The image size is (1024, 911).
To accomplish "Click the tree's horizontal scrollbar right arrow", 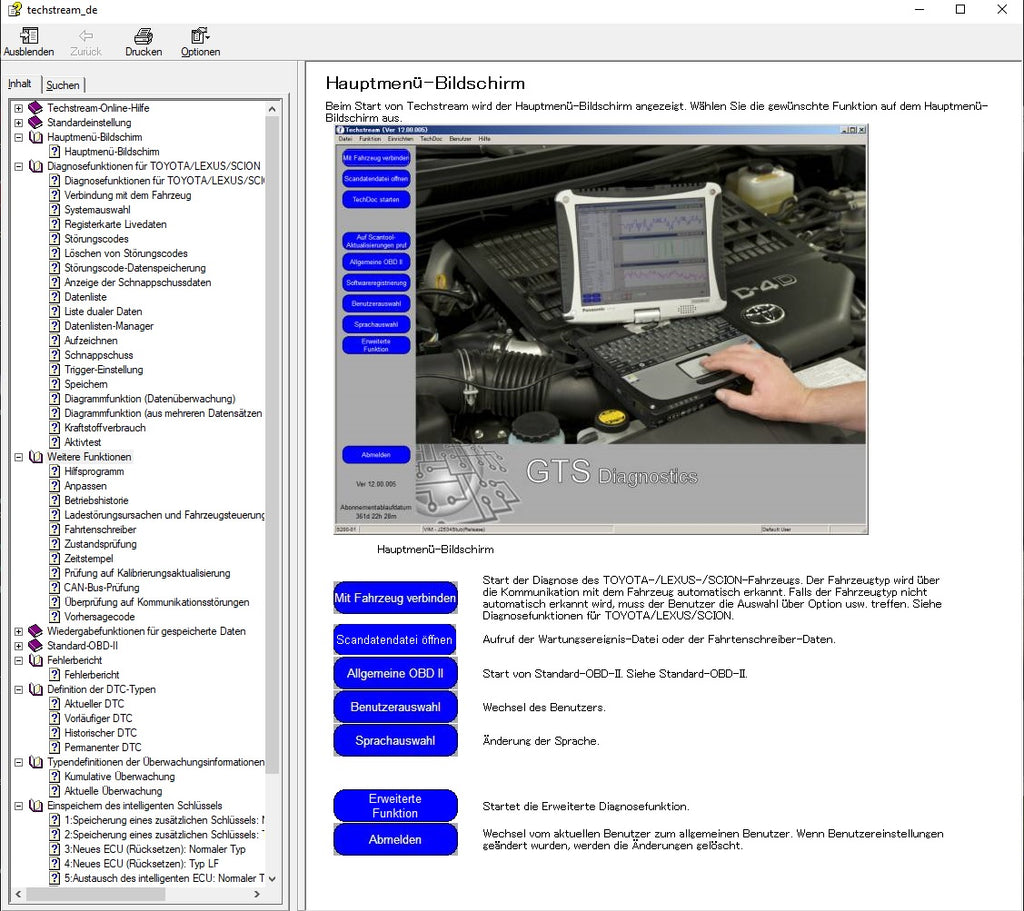I will pos(257,894).
